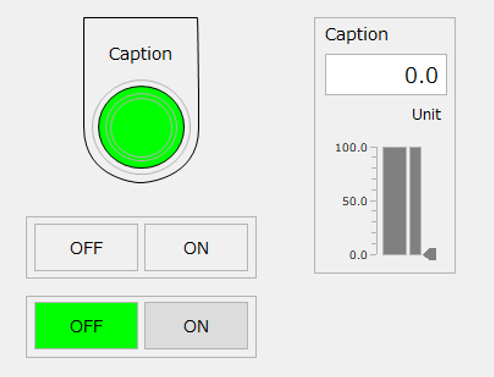Click the 100.0 scale label

coord(351,148)
